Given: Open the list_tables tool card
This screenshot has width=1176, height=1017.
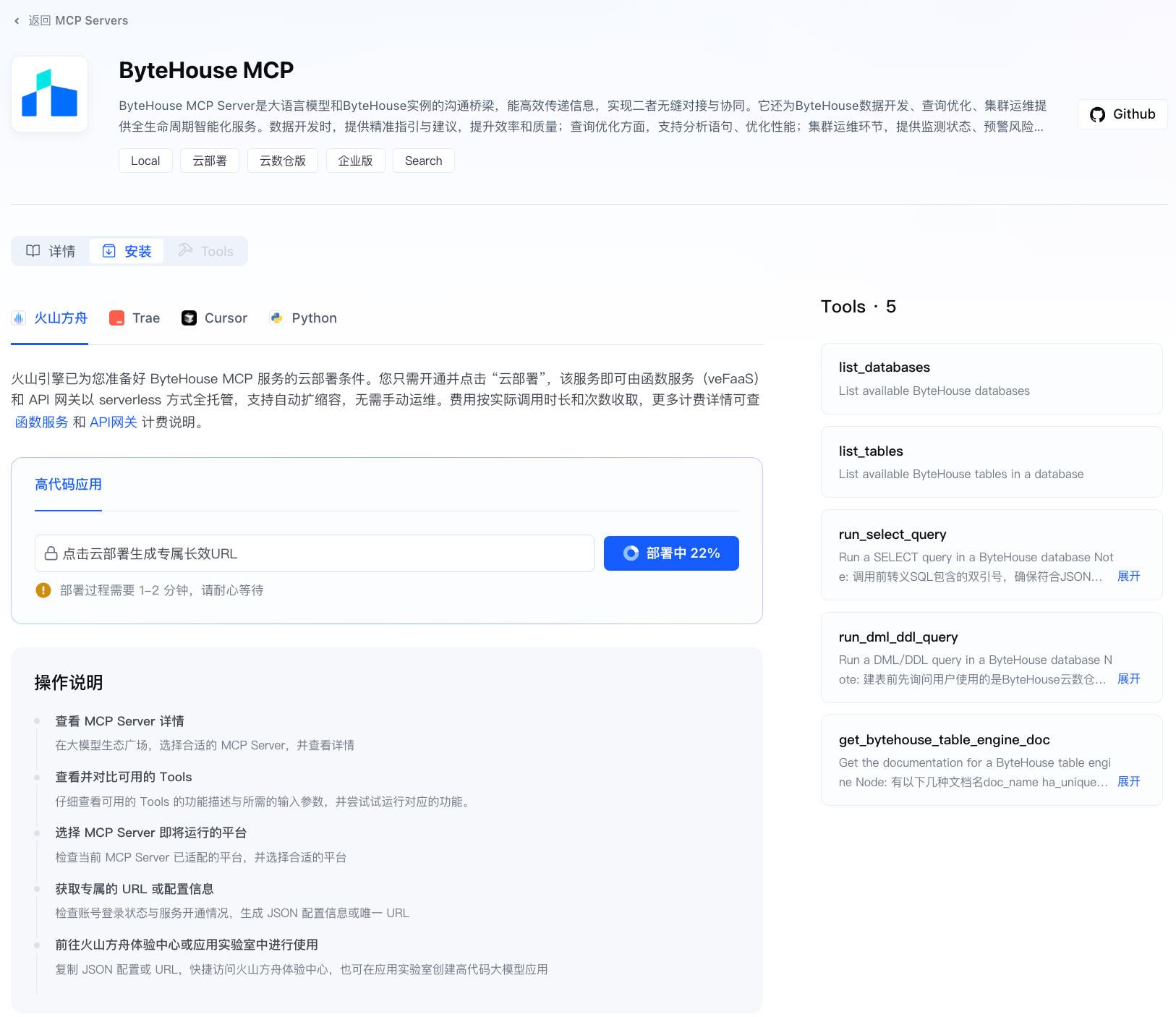Looking at the screenshot, I should (x=992, y=461).
